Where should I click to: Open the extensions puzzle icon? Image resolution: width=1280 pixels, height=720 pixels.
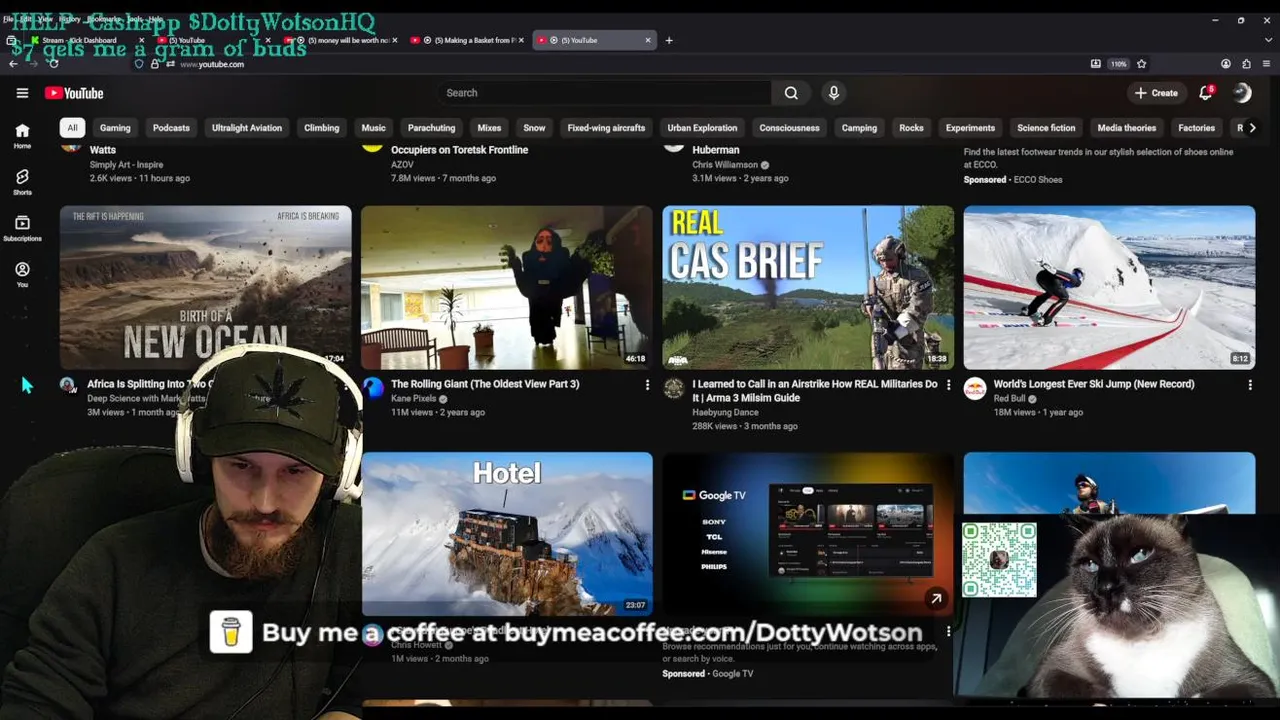coord(1246,64)
